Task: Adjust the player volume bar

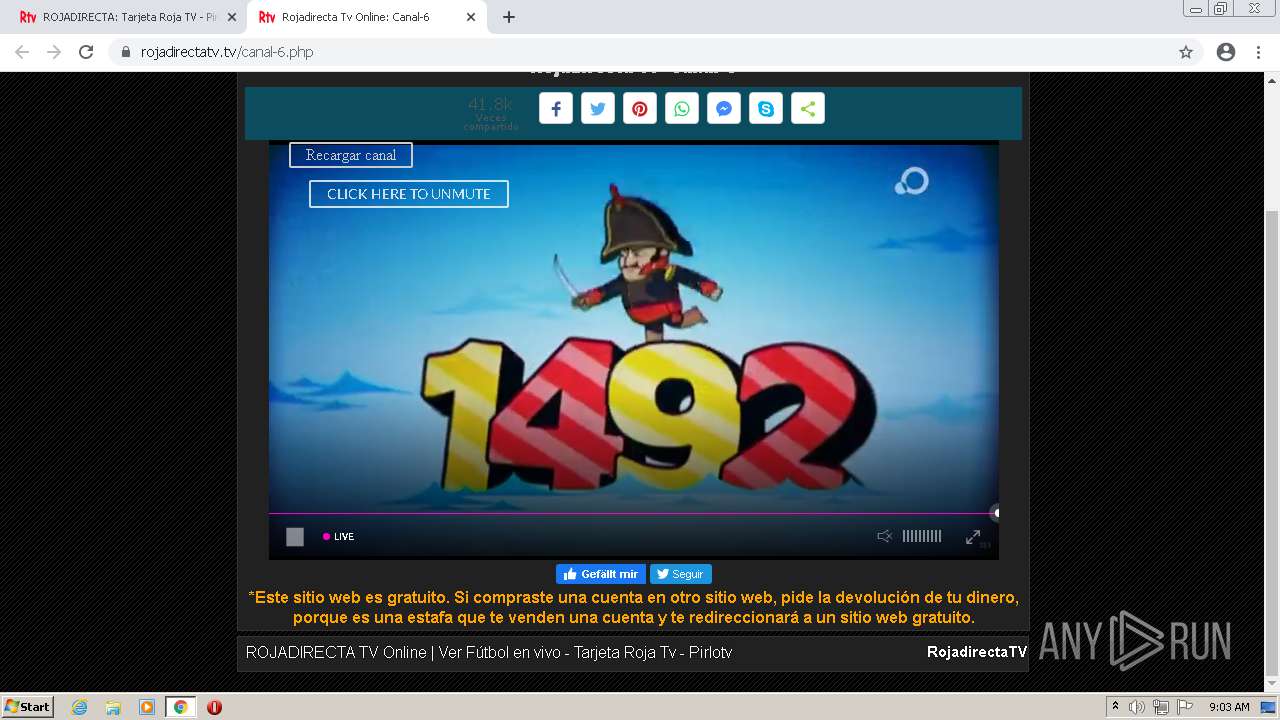Action: [922, 536]
